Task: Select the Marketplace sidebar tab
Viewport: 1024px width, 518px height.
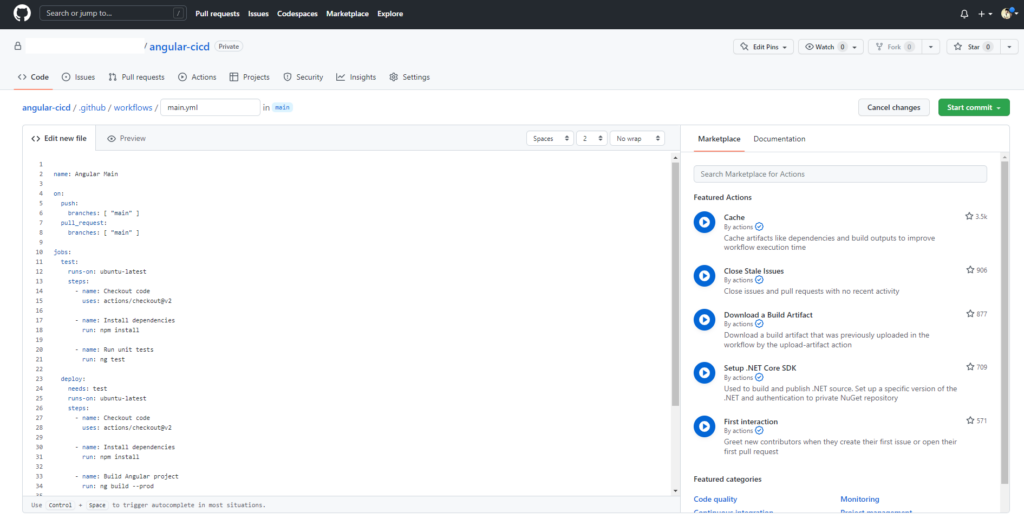Action: pos(719,139)
